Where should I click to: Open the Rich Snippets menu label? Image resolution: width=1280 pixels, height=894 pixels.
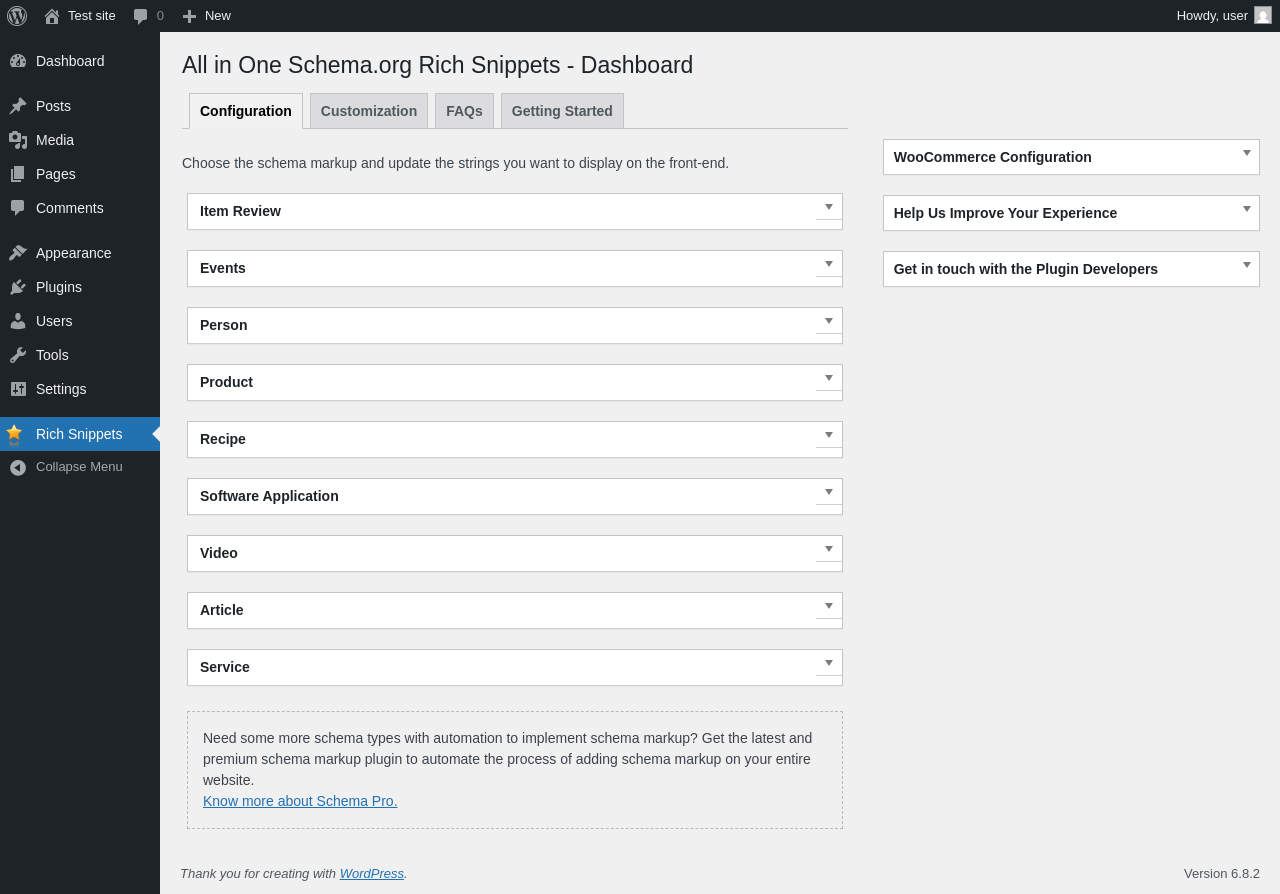[x=79, y=434]
